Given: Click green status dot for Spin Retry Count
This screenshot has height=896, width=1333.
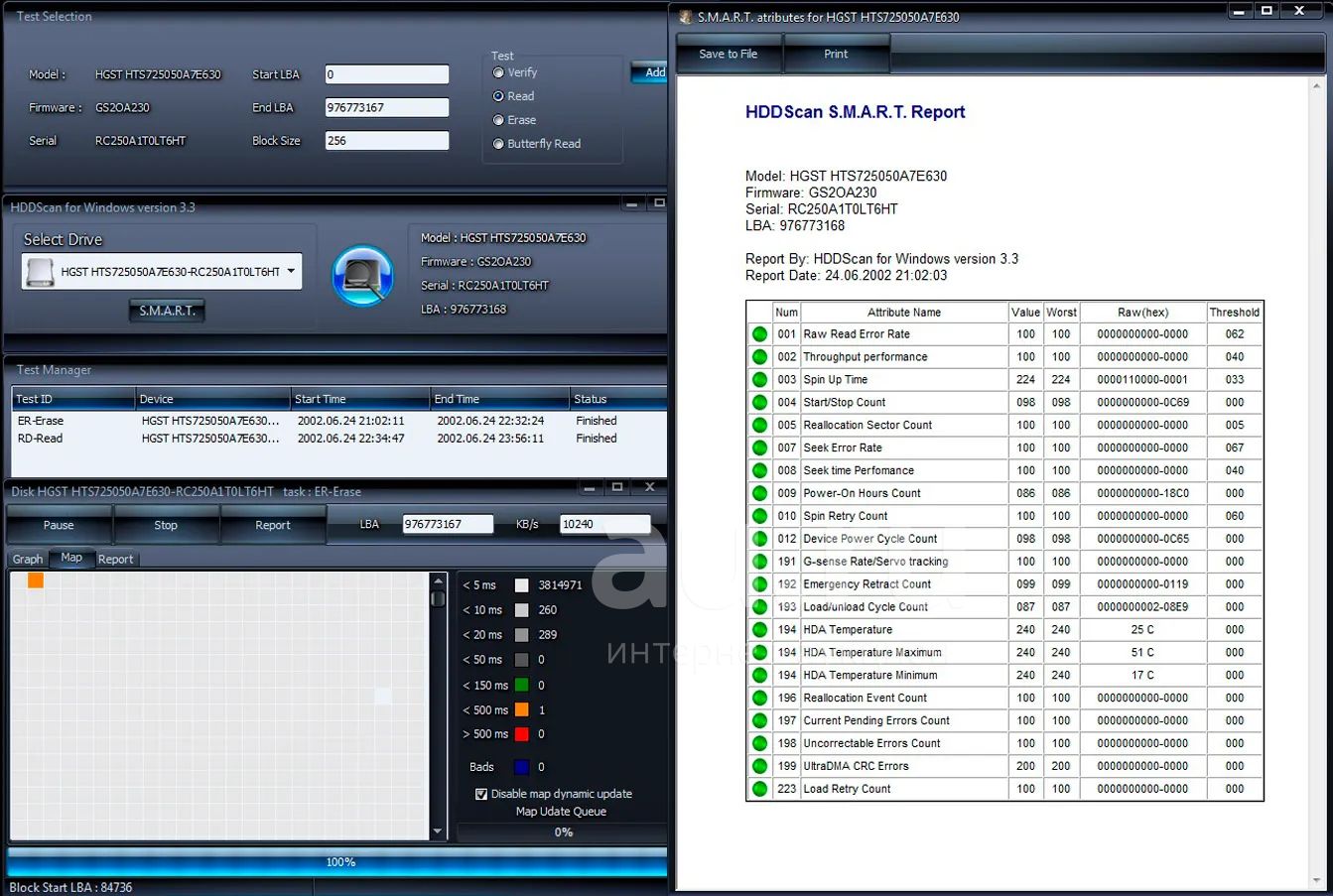Looking at the screenshot, I should 759,516.
